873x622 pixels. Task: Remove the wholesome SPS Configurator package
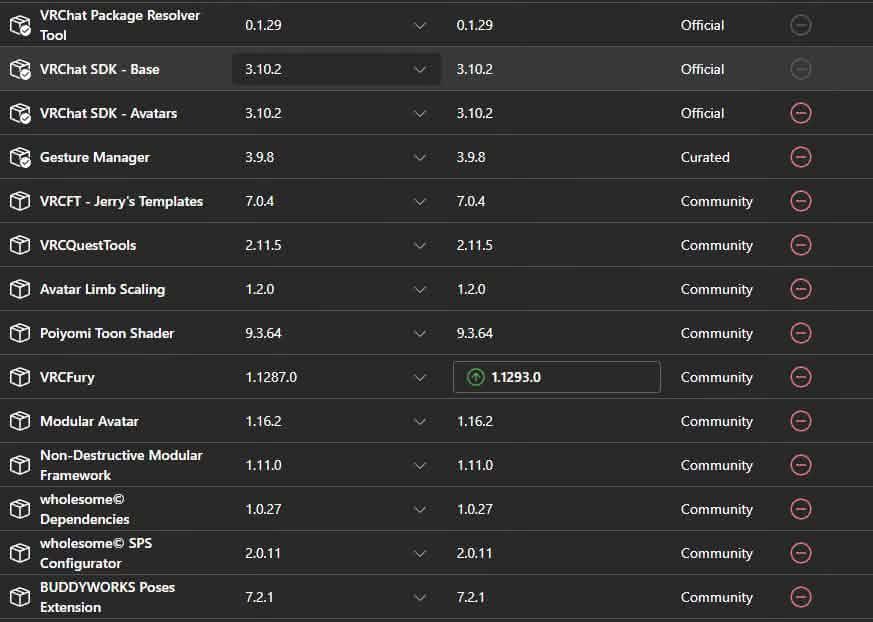pos(801,553)
